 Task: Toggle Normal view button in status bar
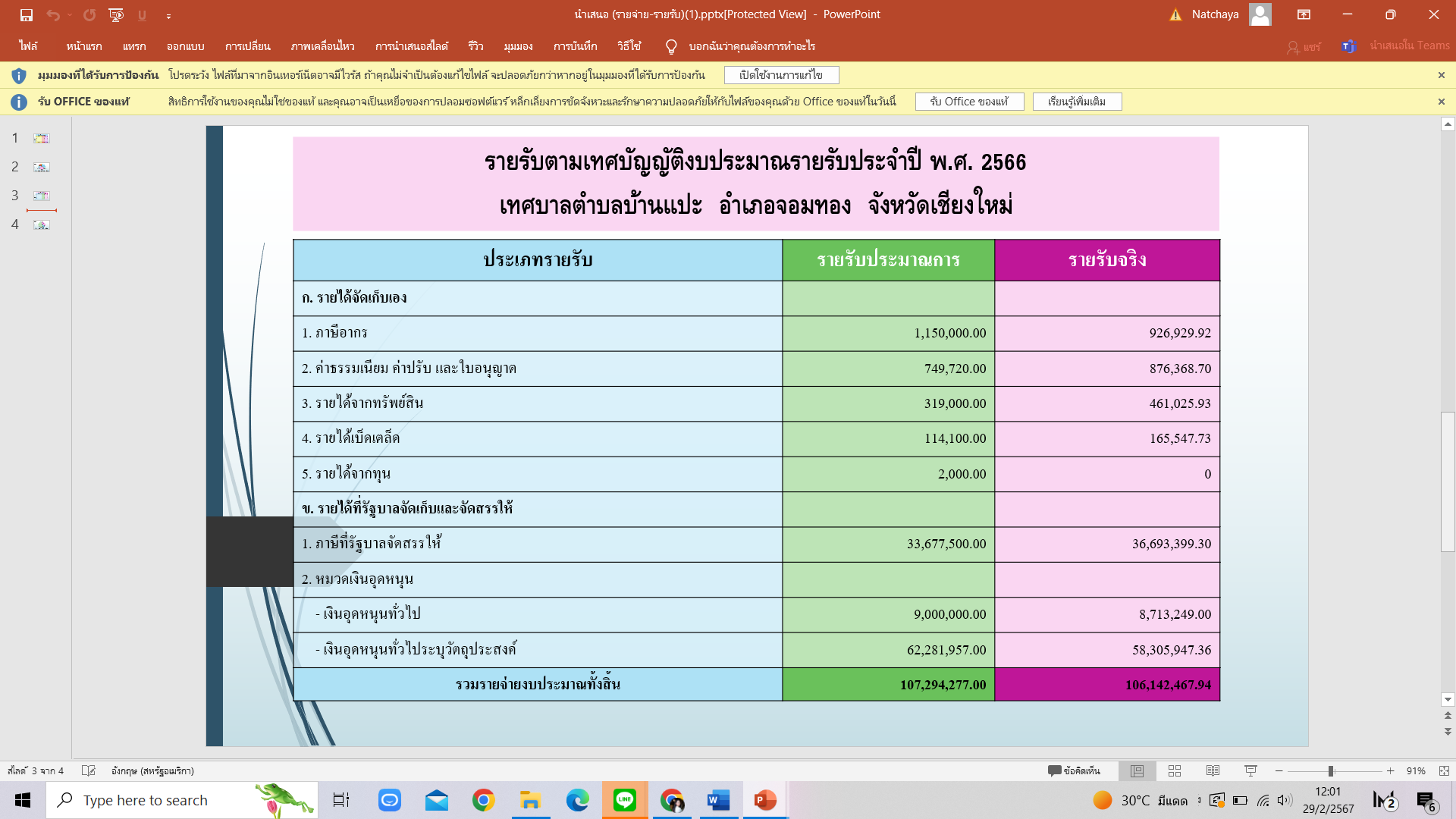click(x=1137, y=770)
